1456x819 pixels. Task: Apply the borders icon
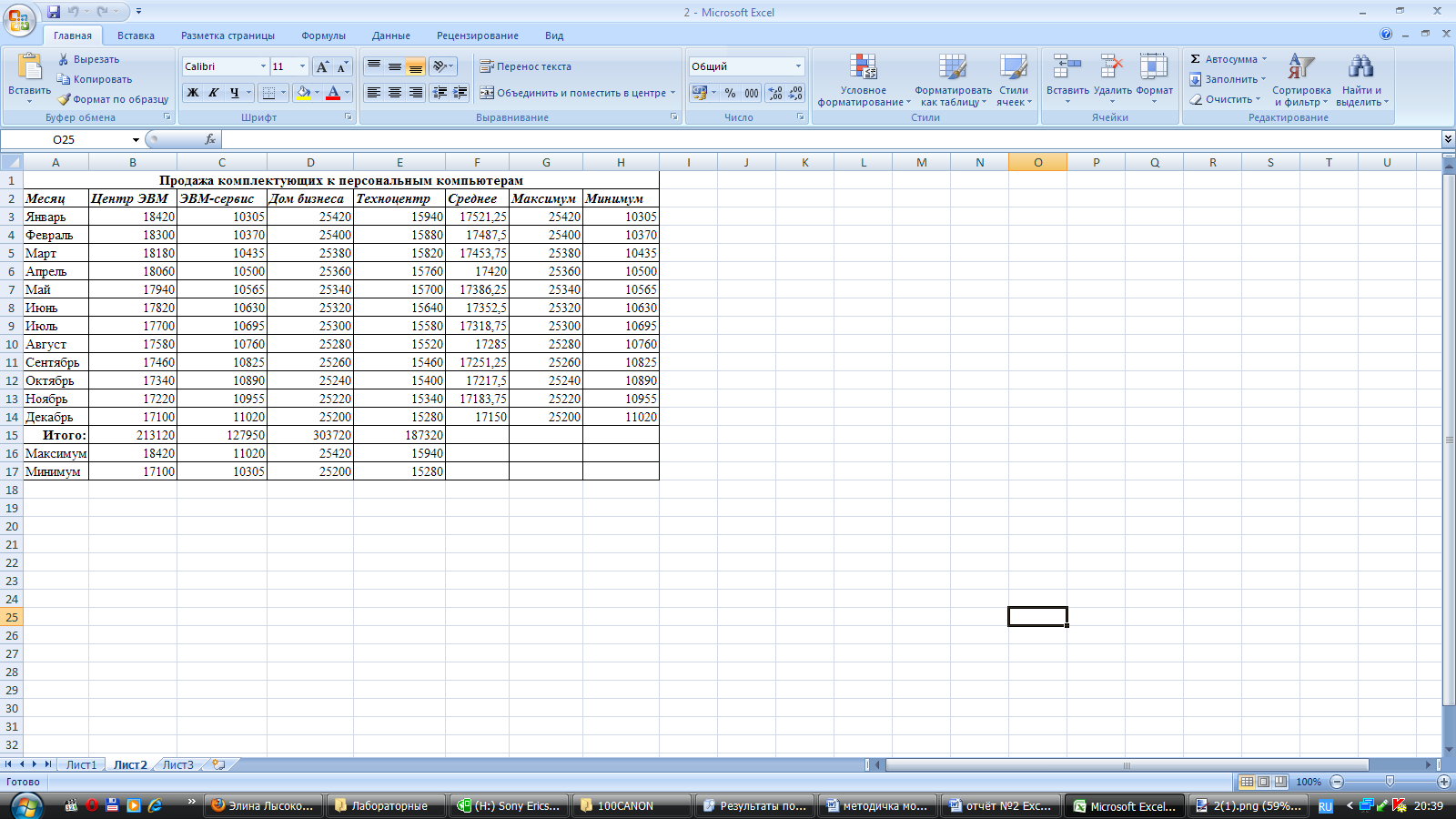click(x=268, y=93)
